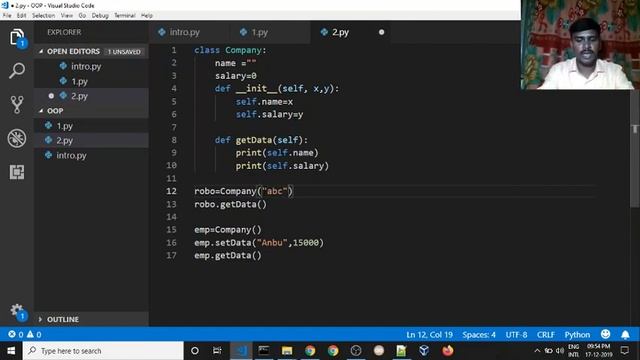Change encoding via UTF-8 in status bar
Image resolution: width=640 pixels, height=360 pixels.
coord(516,335)
